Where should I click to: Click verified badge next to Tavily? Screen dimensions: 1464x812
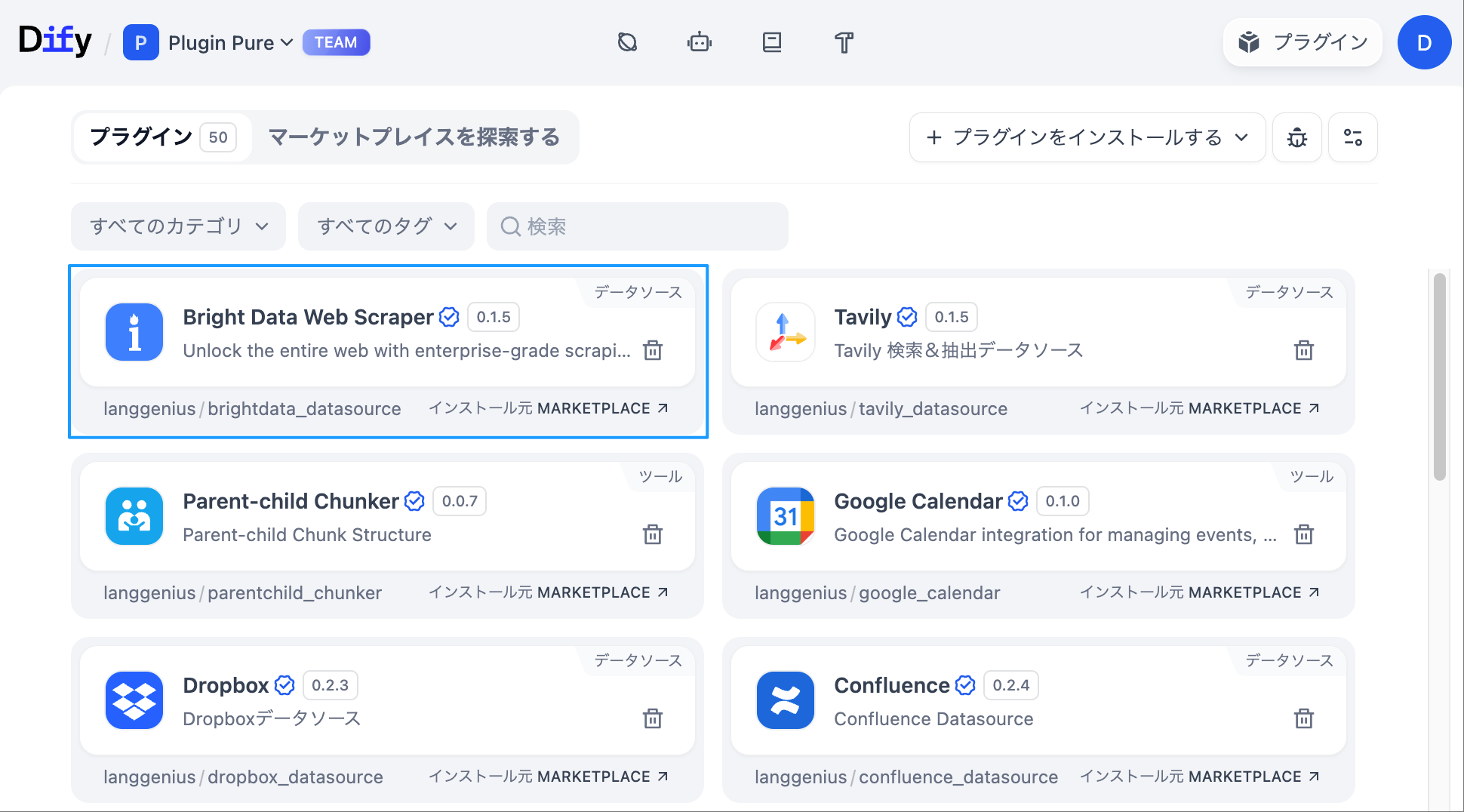[907, 317]
